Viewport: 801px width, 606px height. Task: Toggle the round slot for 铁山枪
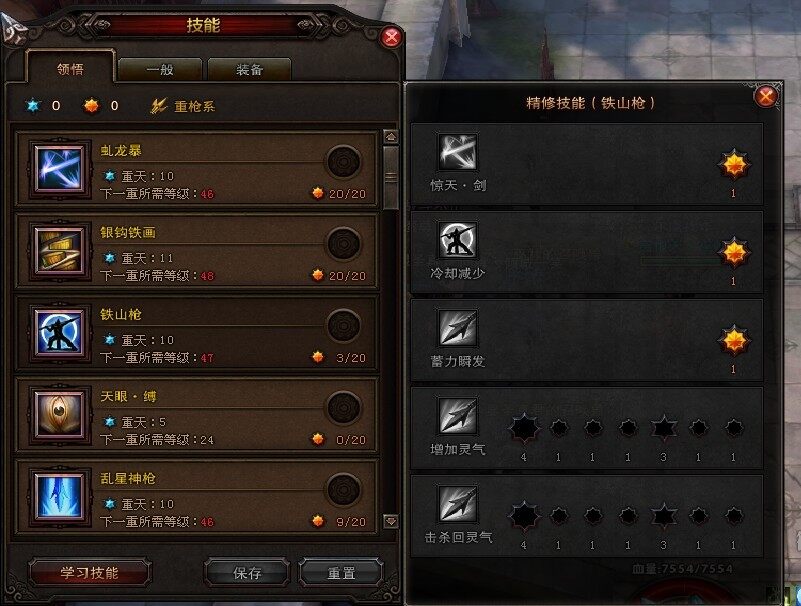coord(343,325)
